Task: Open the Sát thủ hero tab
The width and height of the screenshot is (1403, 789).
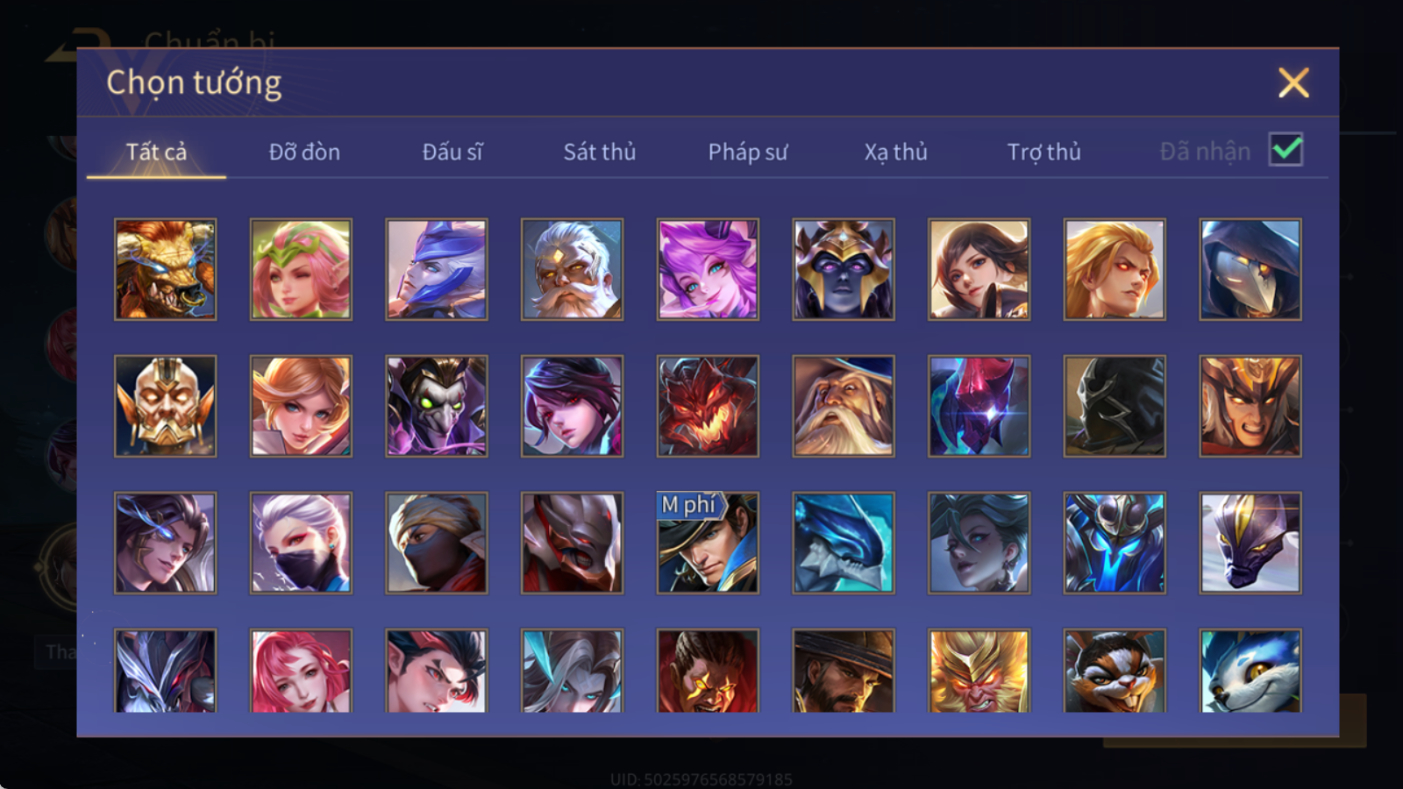Action: click(599, 152)
